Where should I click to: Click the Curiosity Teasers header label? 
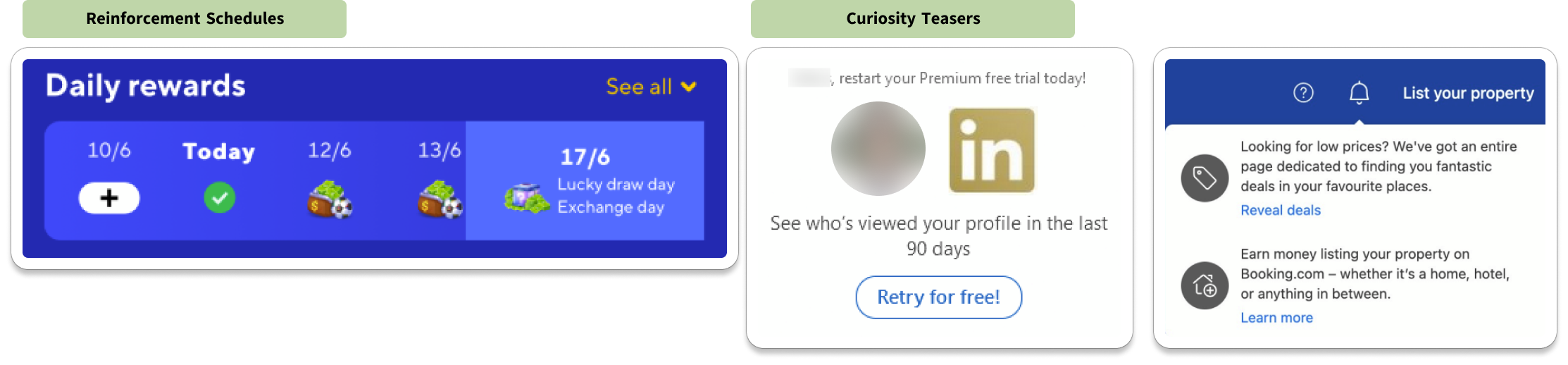pos(912,18)
